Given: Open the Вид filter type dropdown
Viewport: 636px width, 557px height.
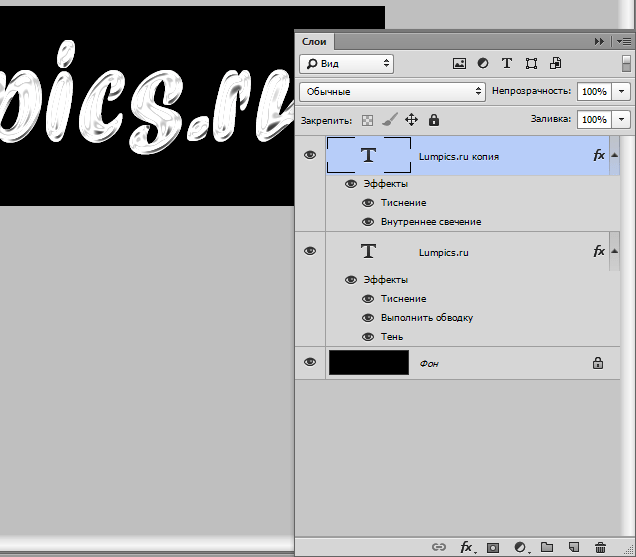Looking at the screenshot, I should point(346,63).
